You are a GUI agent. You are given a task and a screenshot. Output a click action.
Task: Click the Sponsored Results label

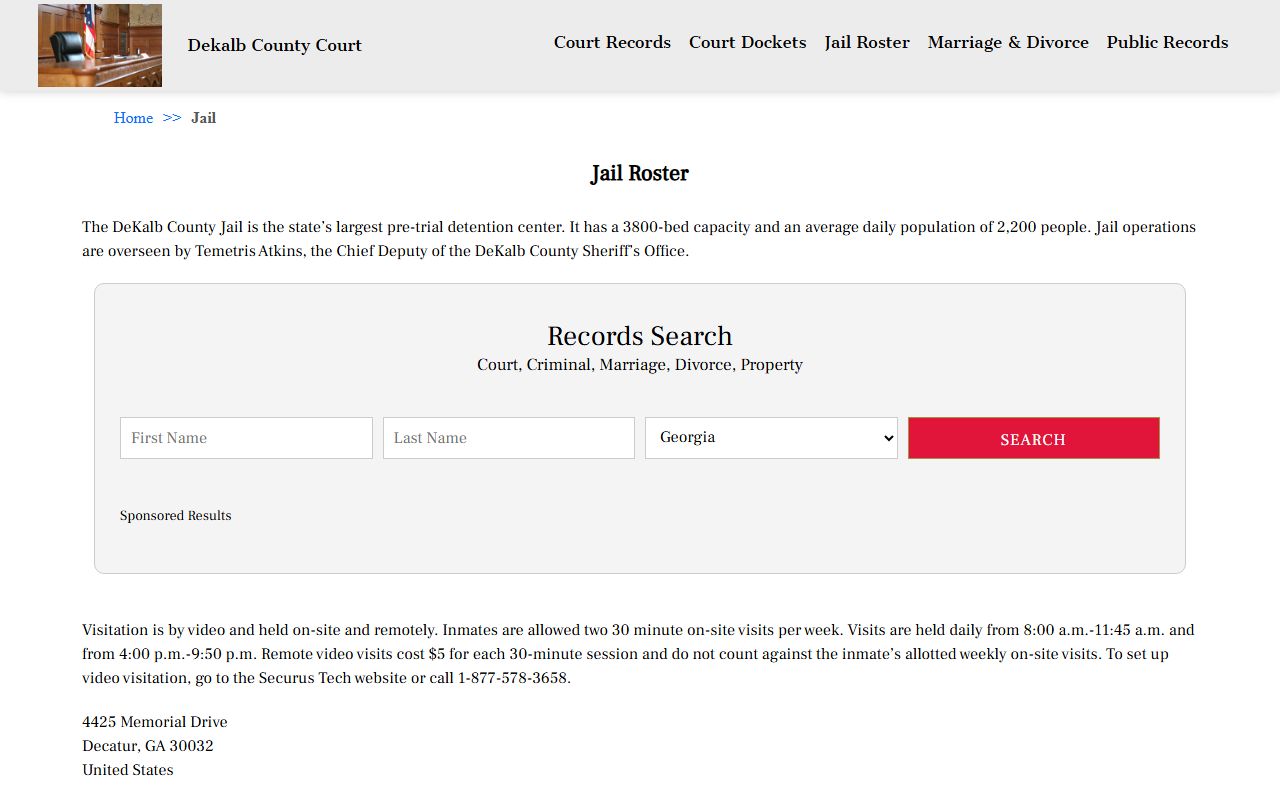[x=176, y=516]
